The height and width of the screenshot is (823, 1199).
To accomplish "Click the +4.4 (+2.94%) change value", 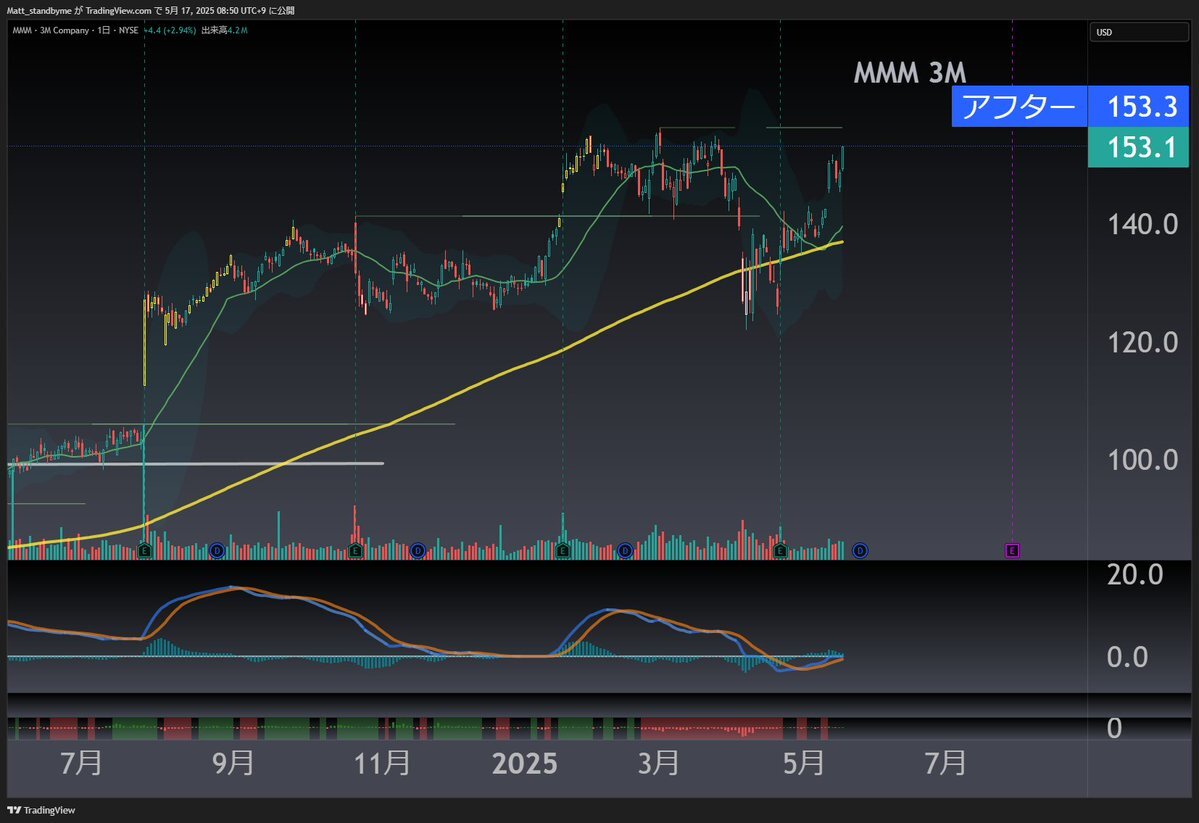I will coord(170,31).
